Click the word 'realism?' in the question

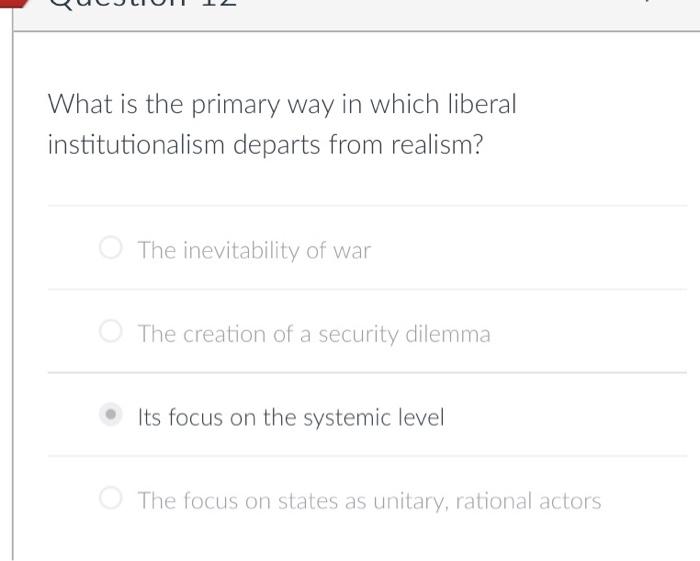pyautogui.click(x=437, y=145)
